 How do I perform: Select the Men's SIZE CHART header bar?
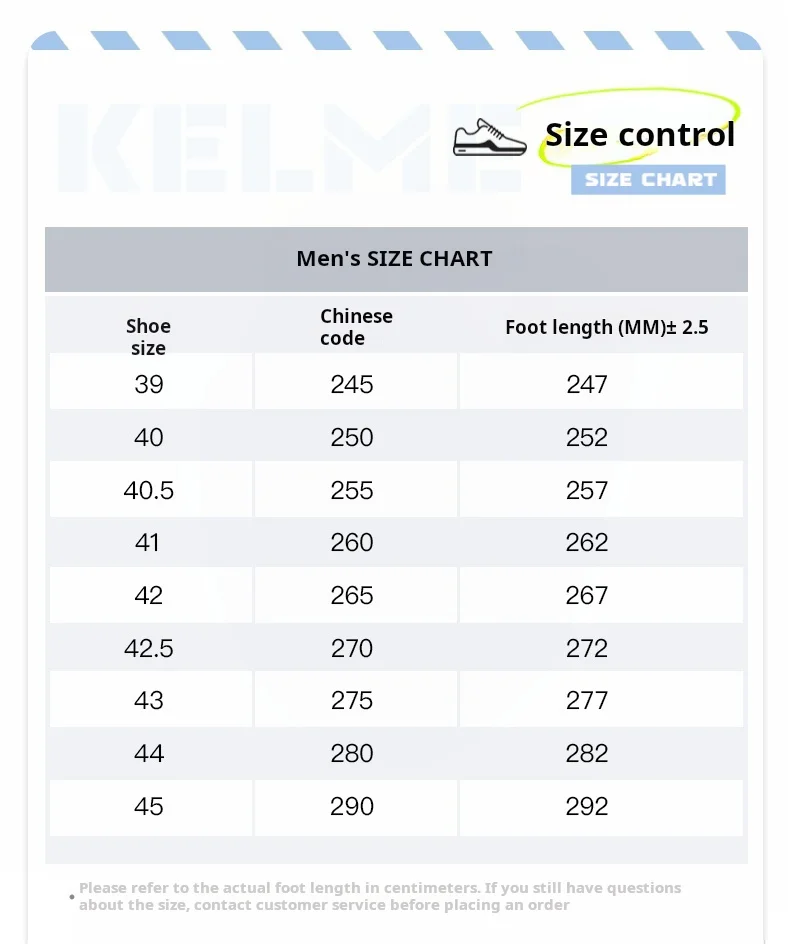tap(395, 259)
